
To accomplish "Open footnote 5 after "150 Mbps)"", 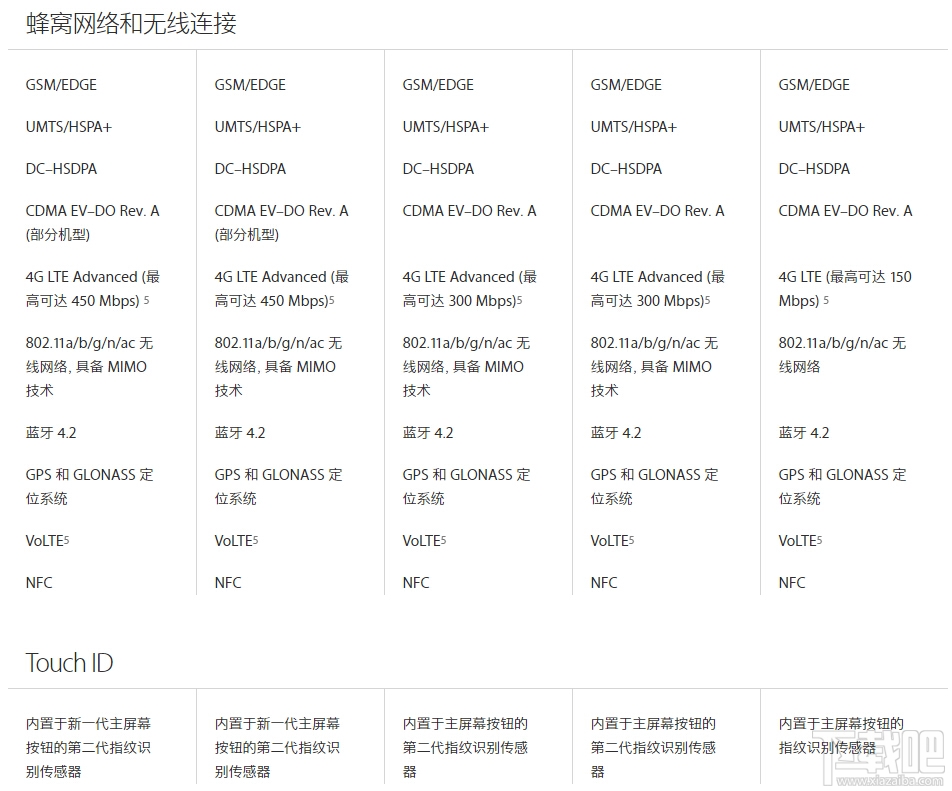I will [x=826, y=300].
